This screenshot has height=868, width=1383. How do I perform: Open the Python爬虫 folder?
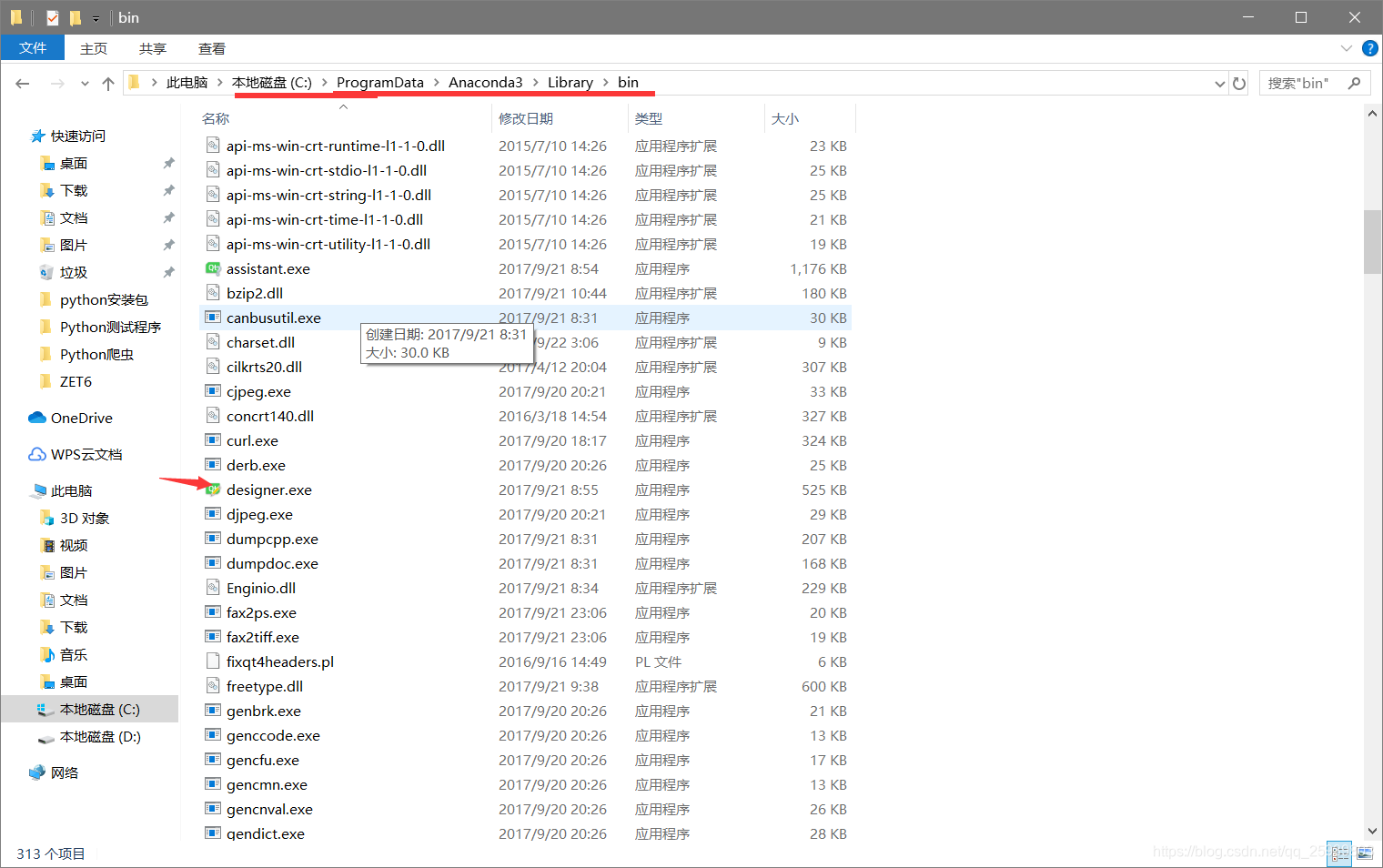coord(96,354)
